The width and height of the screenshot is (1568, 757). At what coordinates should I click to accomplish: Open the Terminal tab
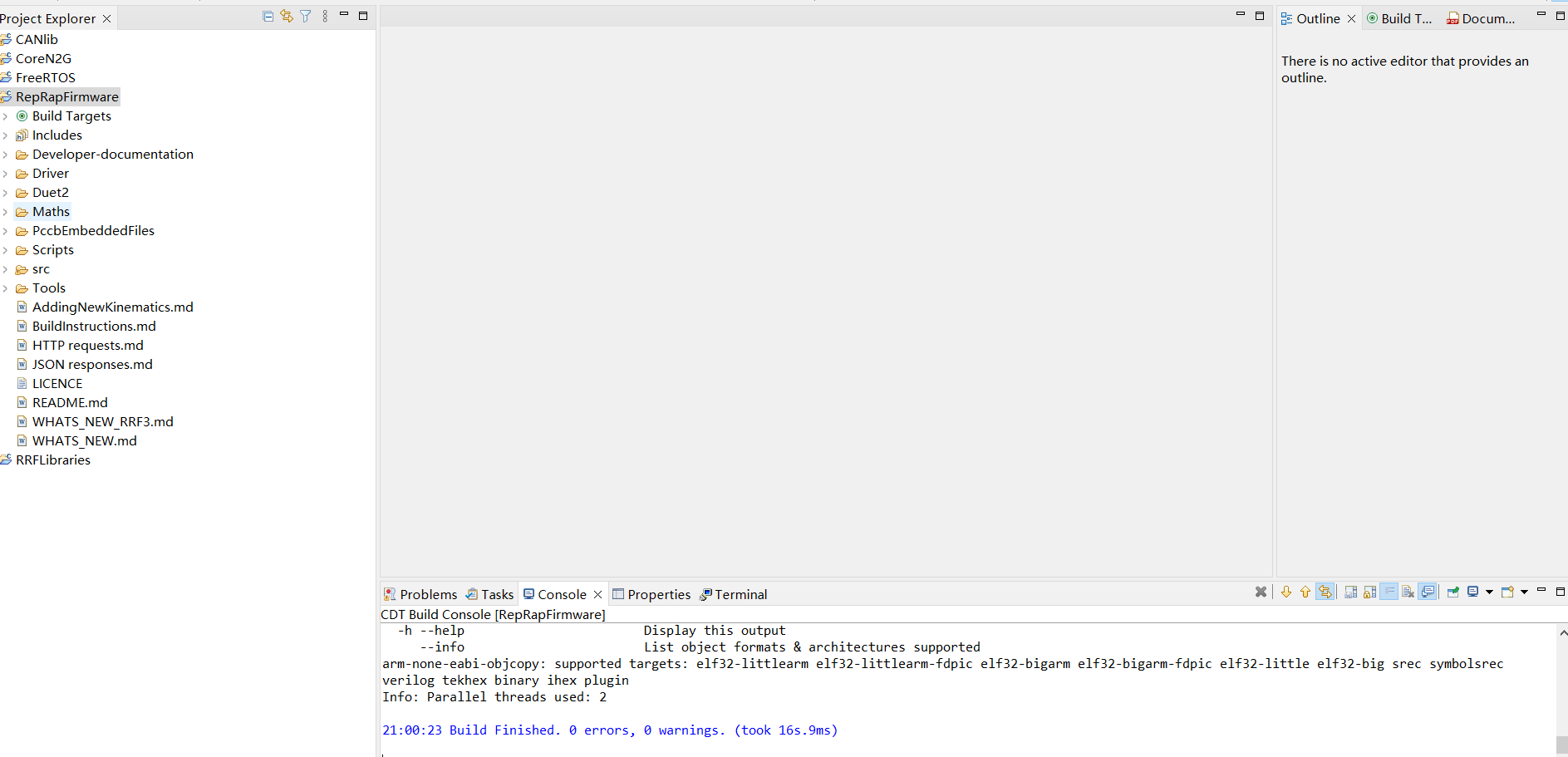(x=734, y=594)
